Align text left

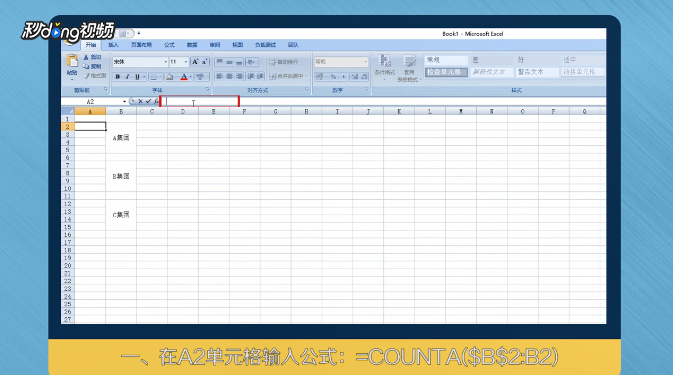point(219,76)
